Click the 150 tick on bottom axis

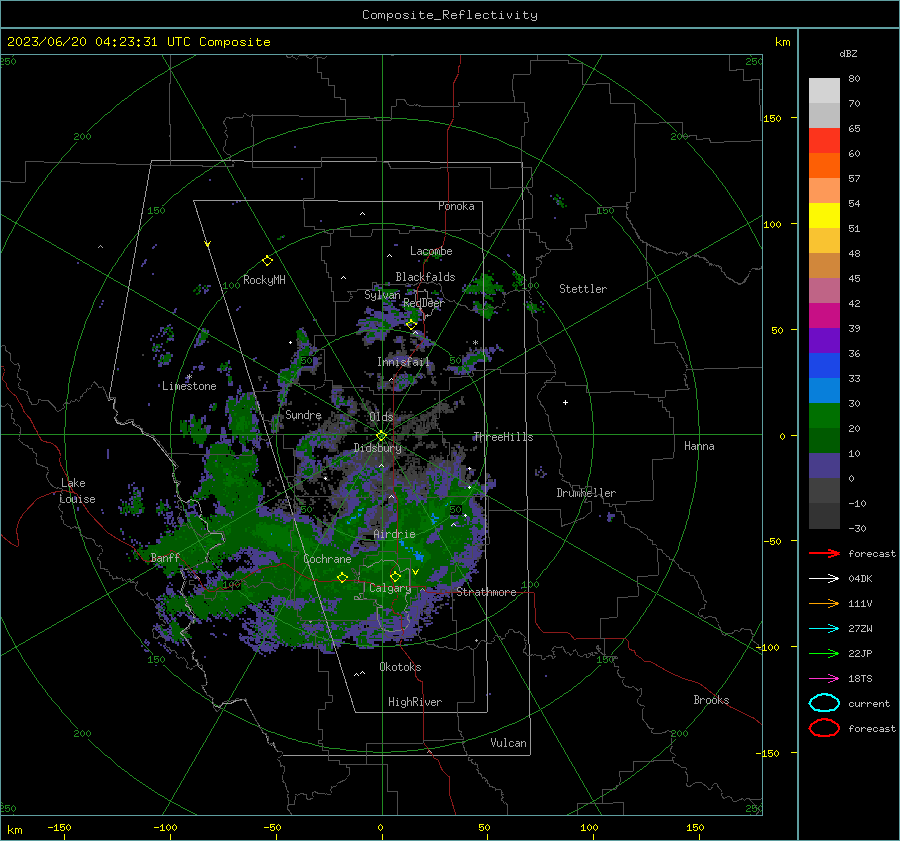pos(695,827)
